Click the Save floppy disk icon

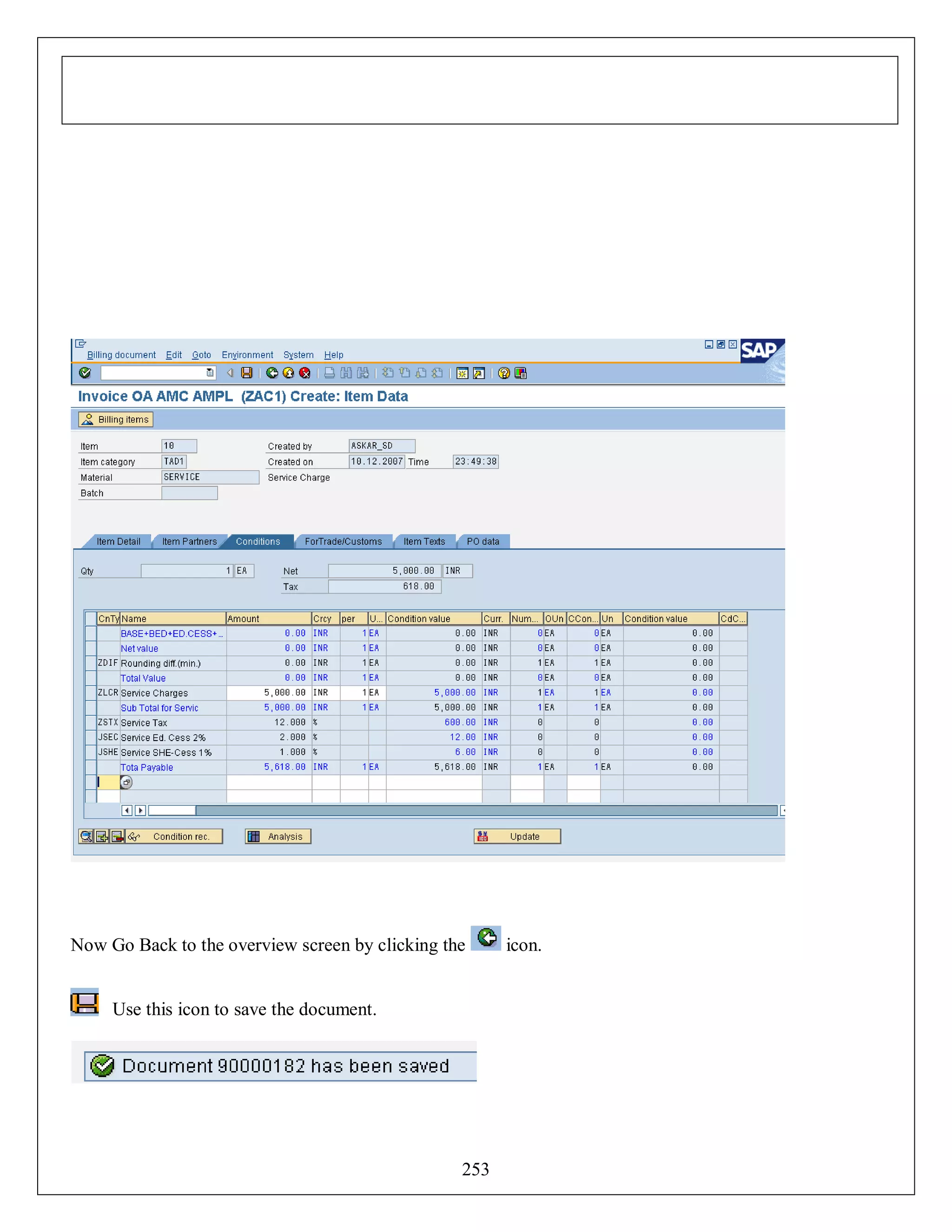[x=246, y=372]
